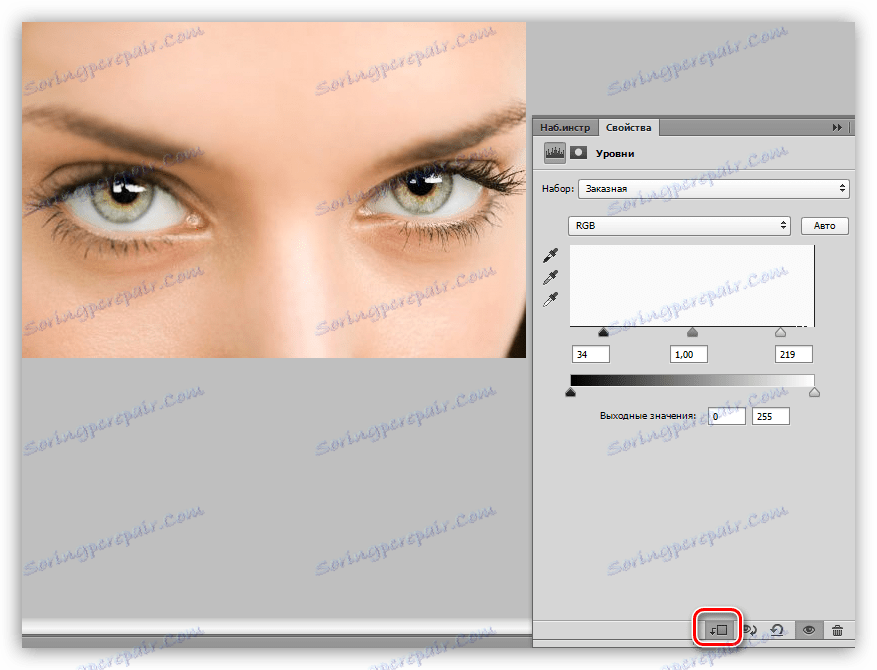This screenshot has height=670, width=877.
Task: Switch to the Наб.инстр tab
Action: [x=565, y=128]
